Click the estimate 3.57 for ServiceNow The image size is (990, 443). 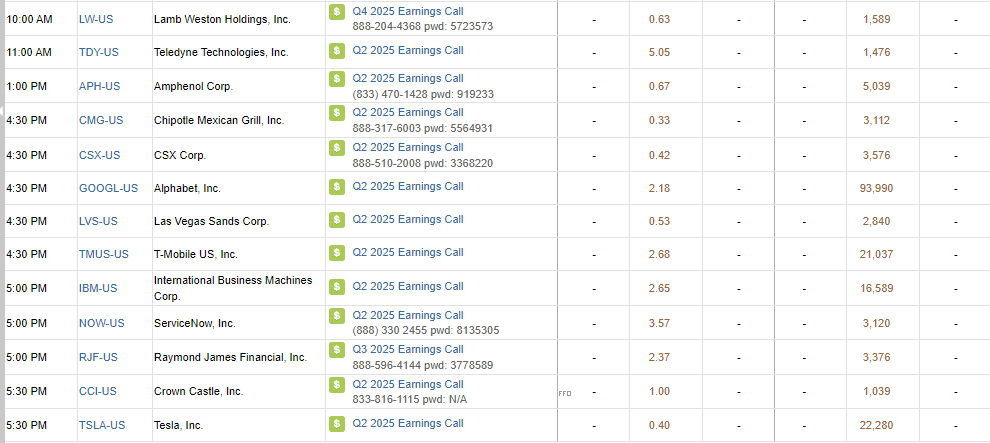click(x=659, y=323)
